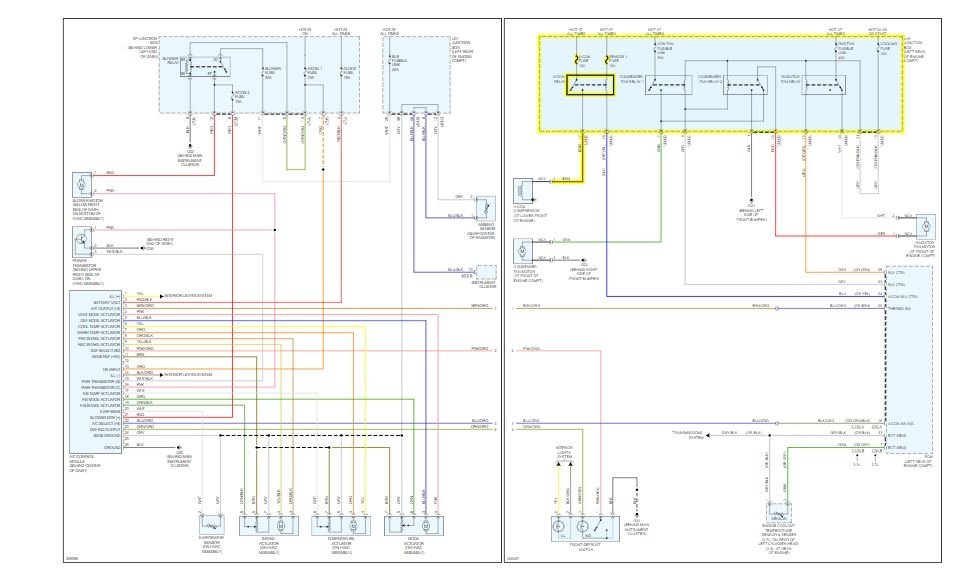Click the A/C control module connector block
Image resolution: width=954 pixels, height=571 pixels.
point(96,371)
